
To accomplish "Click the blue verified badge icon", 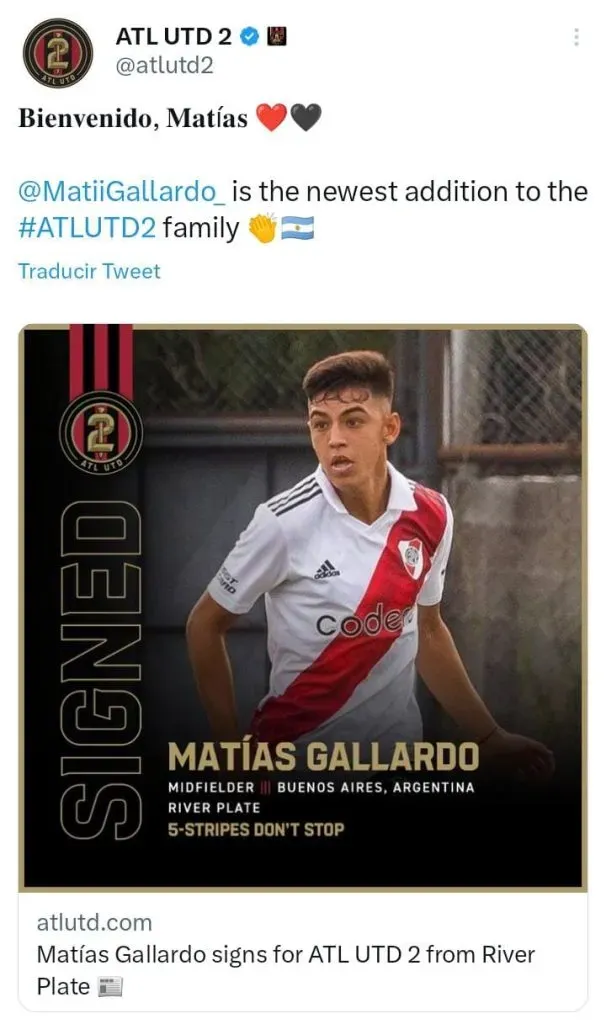I will tap(249, 37).
